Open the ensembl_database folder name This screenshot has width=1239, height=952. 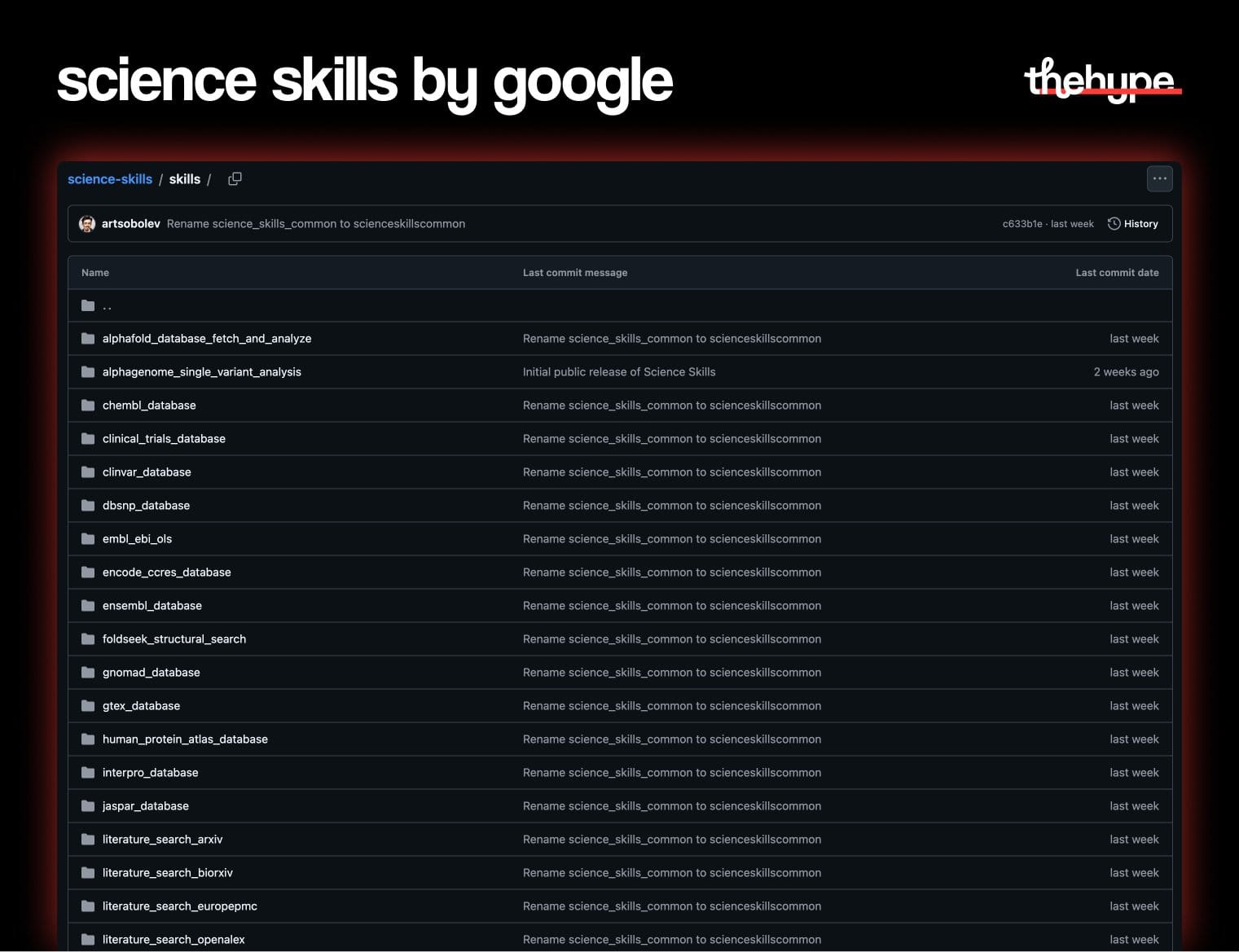pos(152,606)
